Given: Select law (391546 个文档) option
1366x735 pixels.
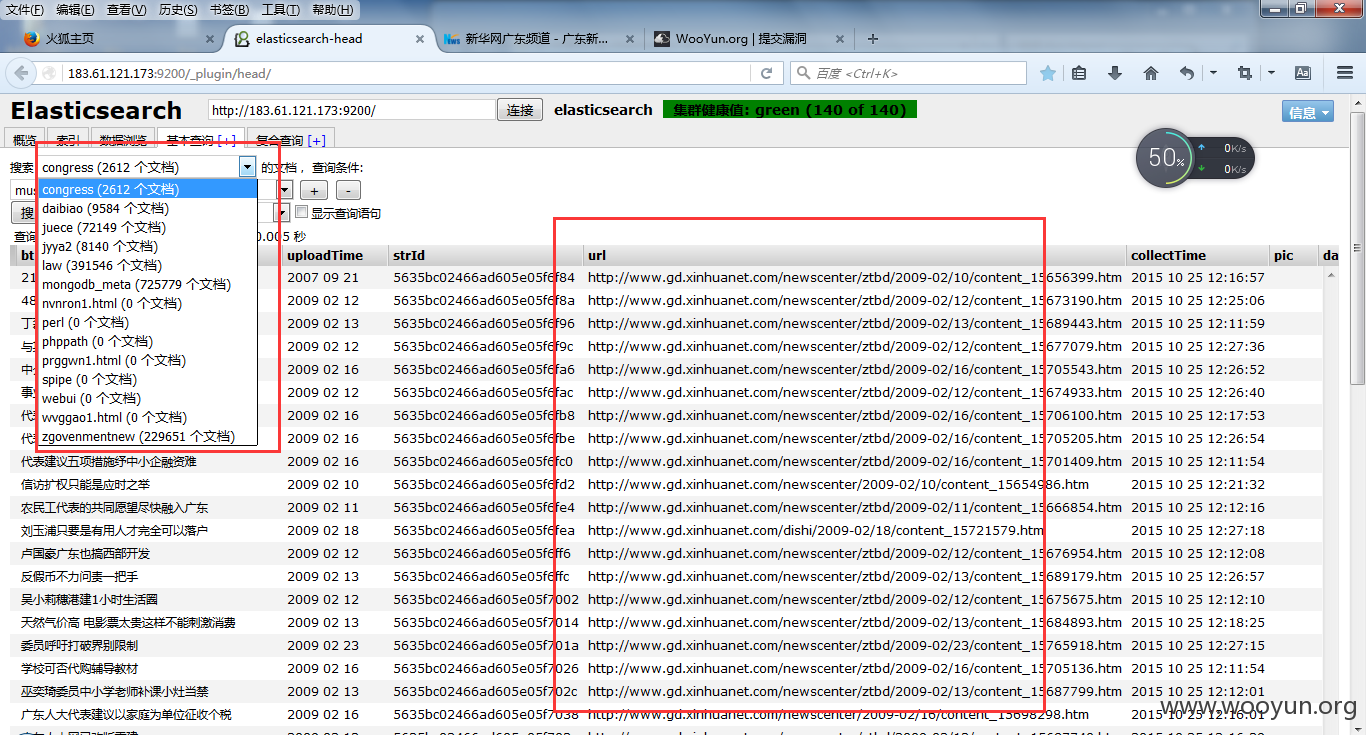Looking at the screenshot, I should [147, 265].
